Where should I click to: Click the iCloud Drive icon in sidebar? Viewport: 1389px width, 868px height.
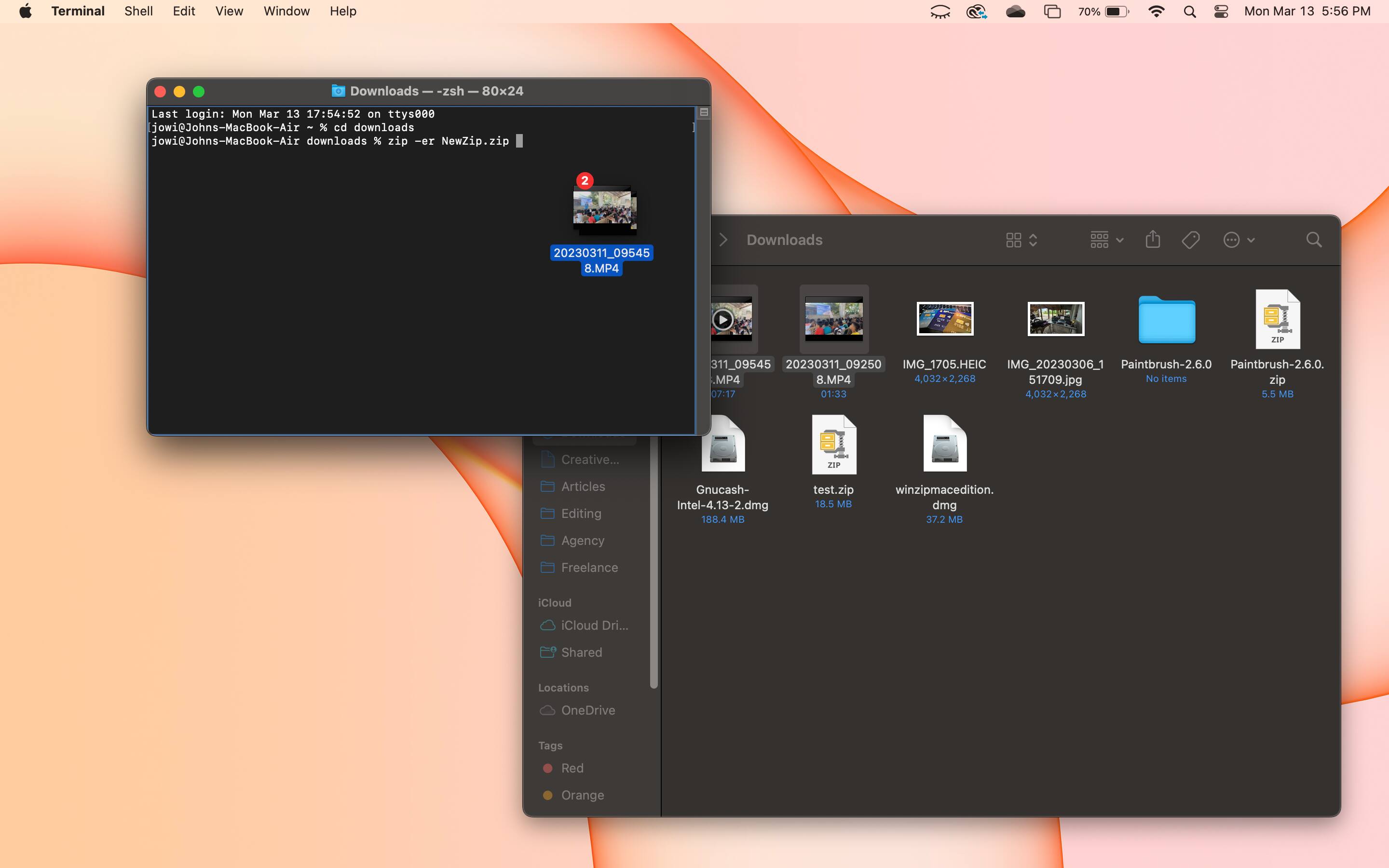point(548,624)
